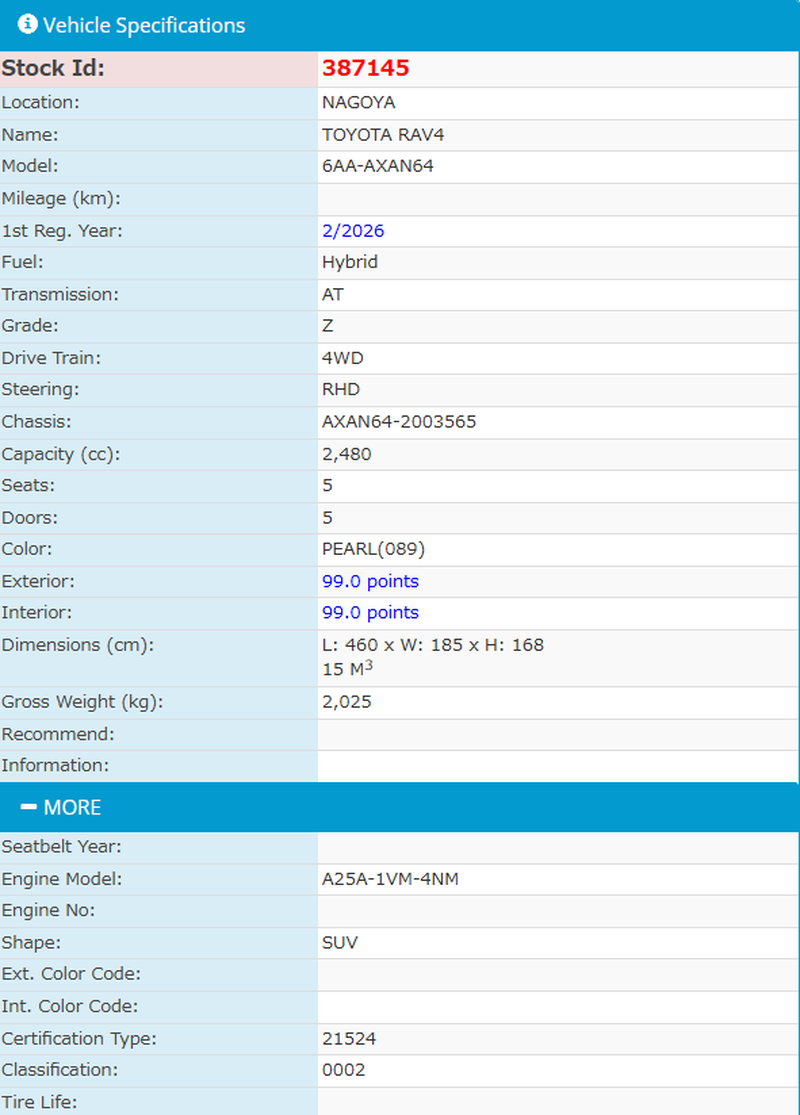Click the Stock Id: label

[53, 68]
